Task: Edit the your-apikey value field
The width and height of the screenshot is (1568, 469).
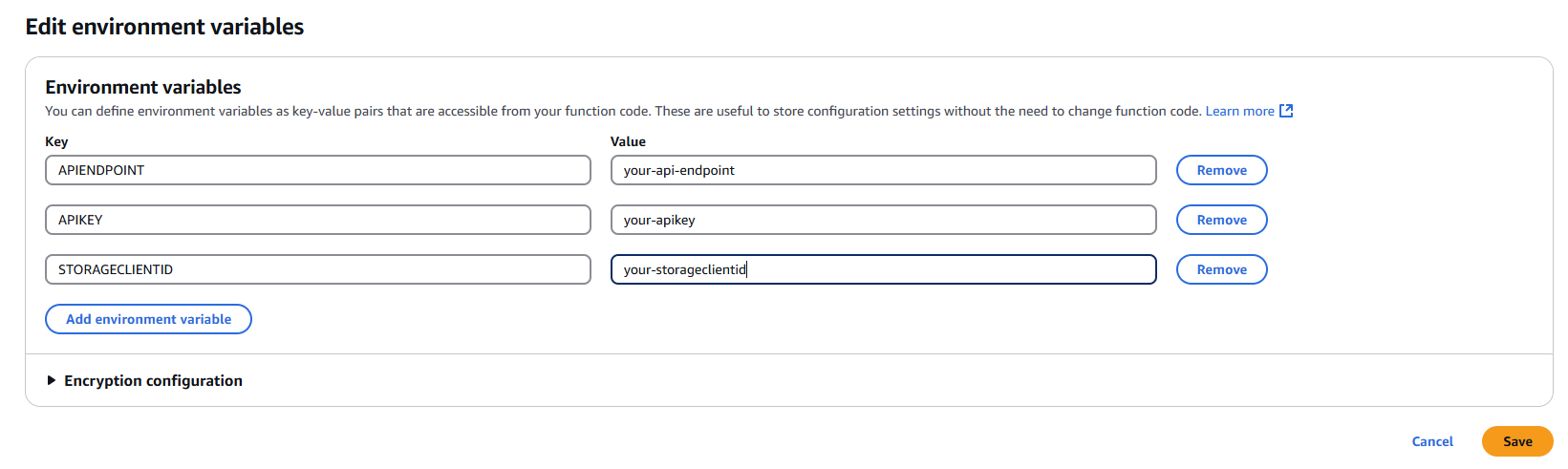Action: click(884, 220)
